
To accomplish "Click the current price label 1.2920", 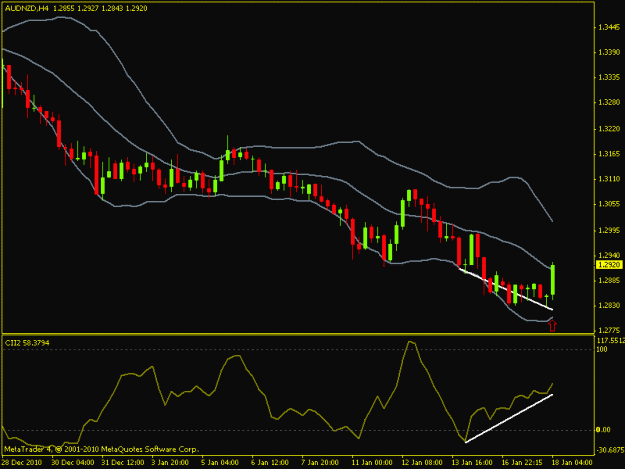I will 609,265.
